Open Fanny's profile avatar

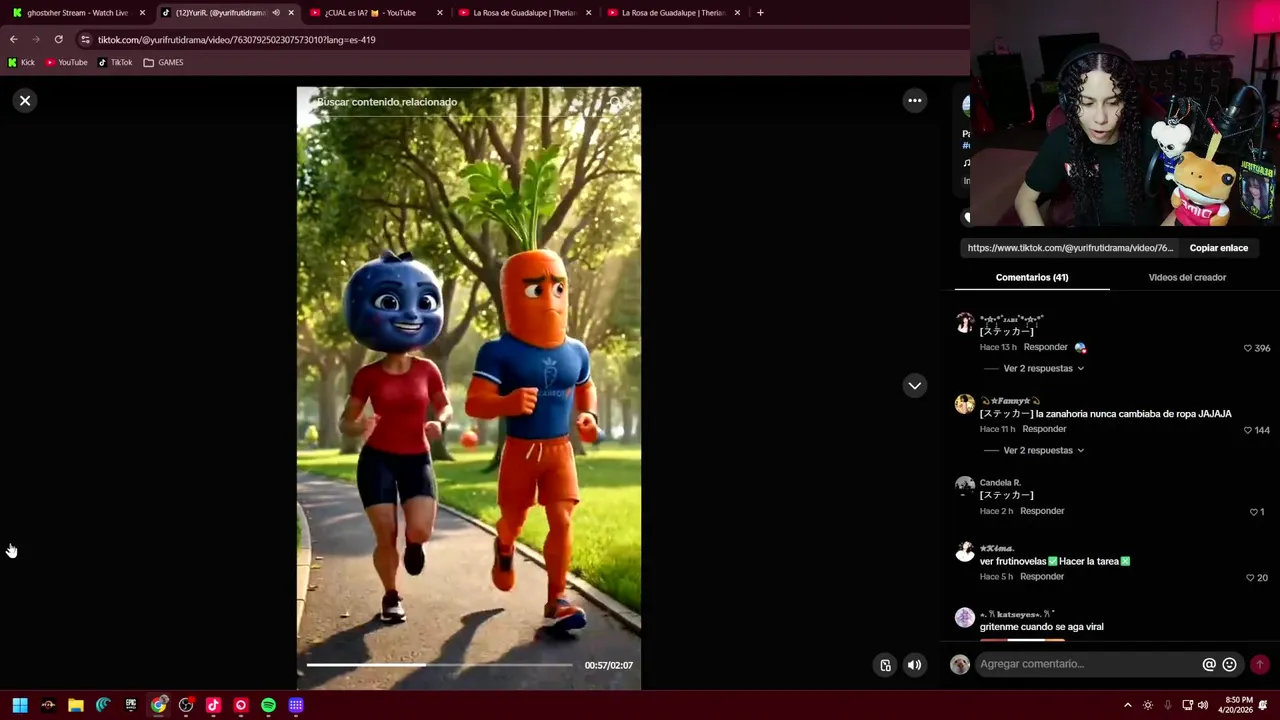[x=964, y=404]
